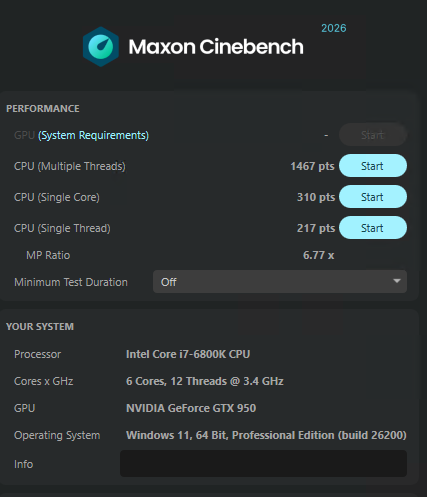Select the 1467 pts multi-thread score
The height and width of the screenshot is (497, 427).
tap(312, 166)
